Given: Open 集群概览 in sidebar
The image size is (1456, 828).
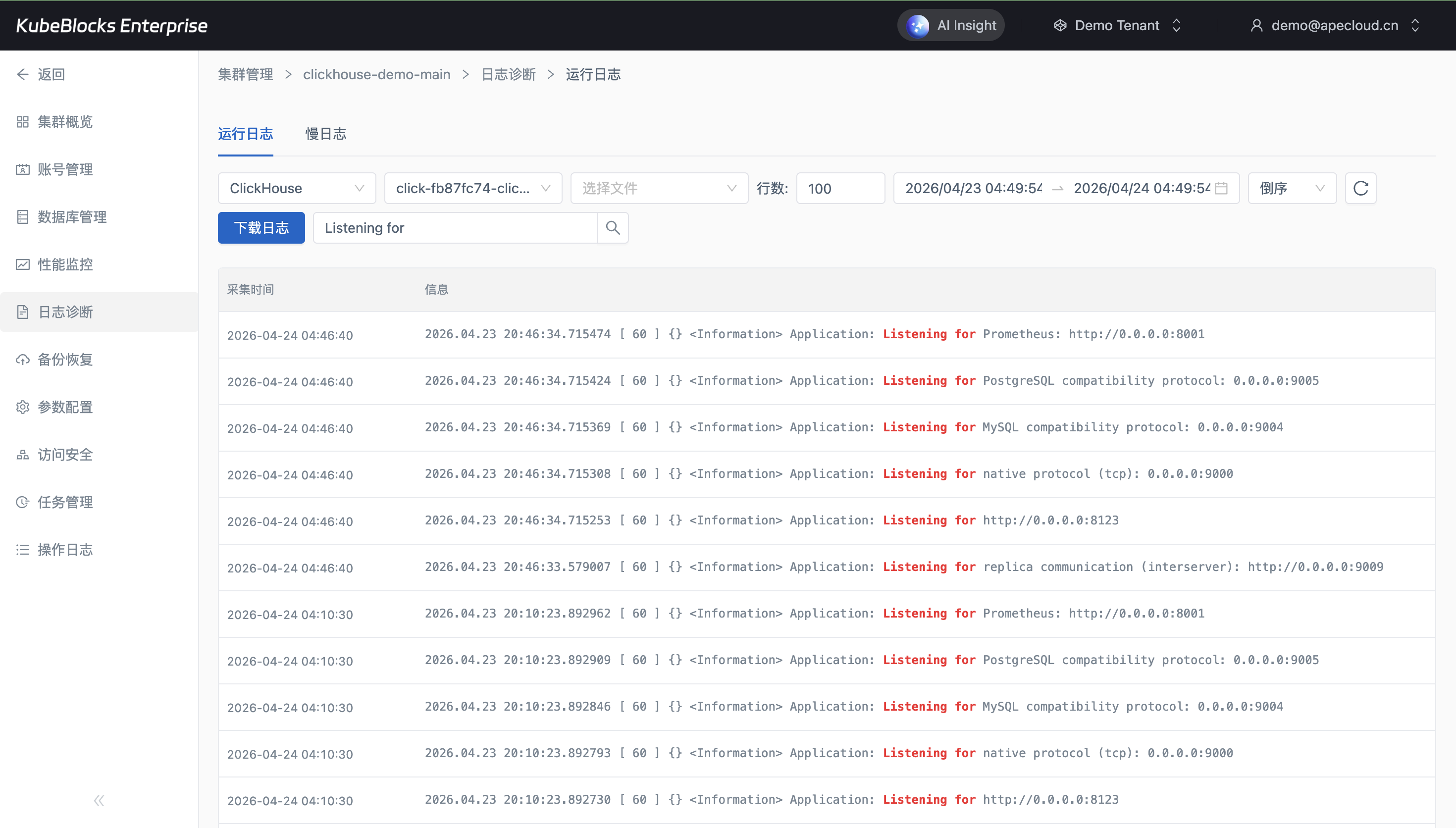Looking at the screenshot, I should point(65,122).
